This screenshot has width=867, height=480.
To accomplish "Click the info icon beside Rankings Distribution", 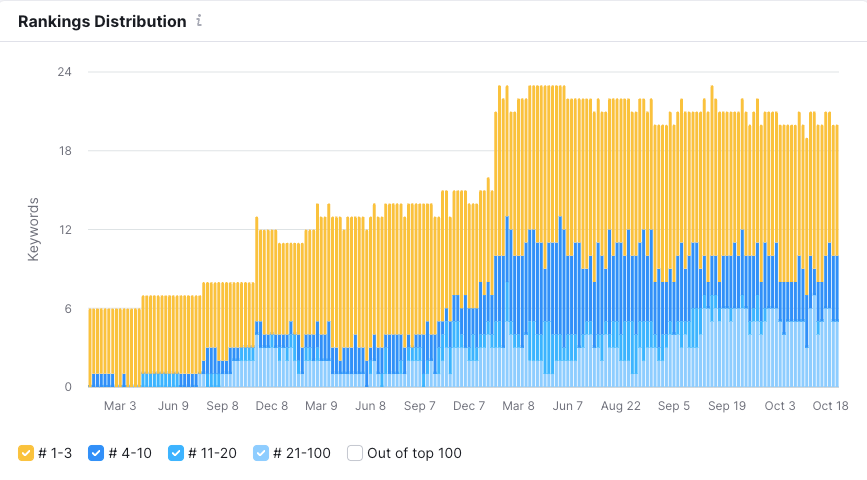I will 199,21.
